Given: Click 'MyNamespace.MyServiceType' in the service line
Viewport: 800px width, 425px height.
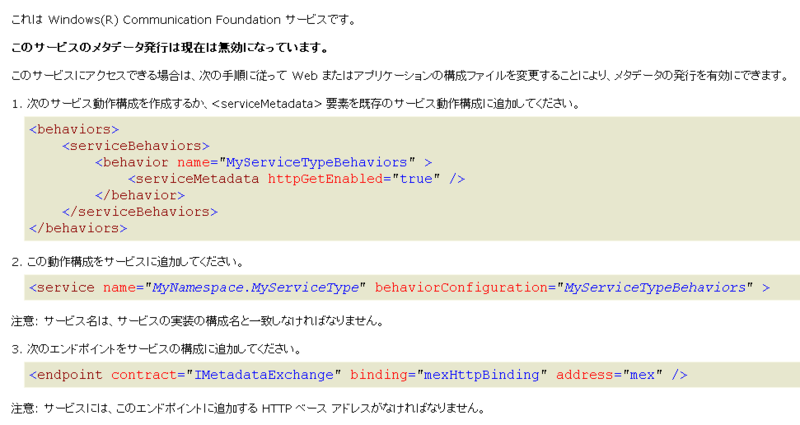Looking at the screenshot, I should point(255,288).
